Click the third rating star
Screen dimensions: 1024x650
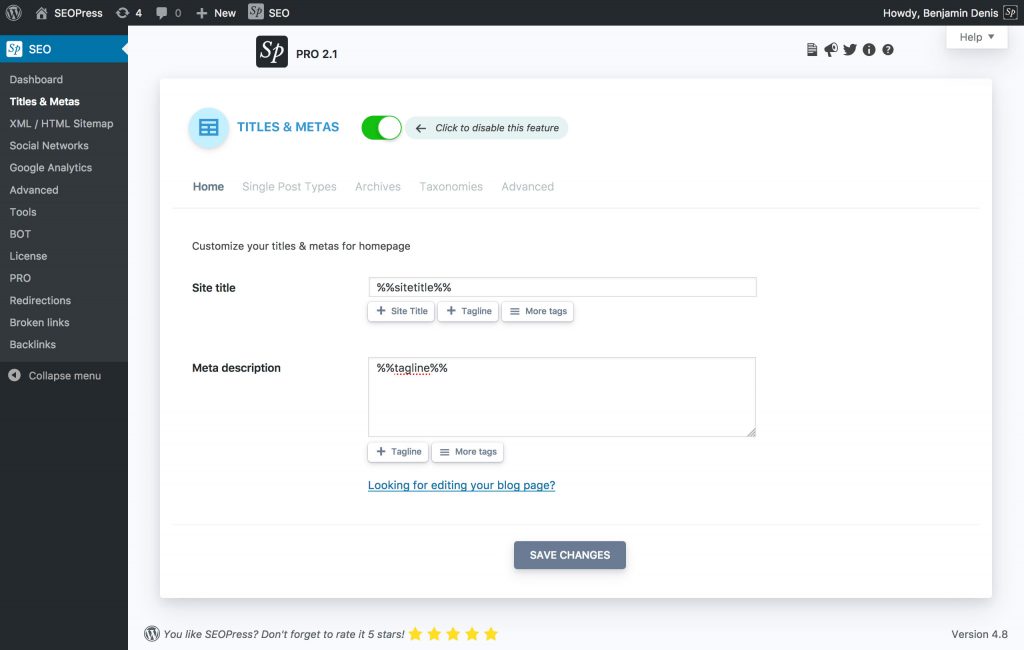(453, 634)
